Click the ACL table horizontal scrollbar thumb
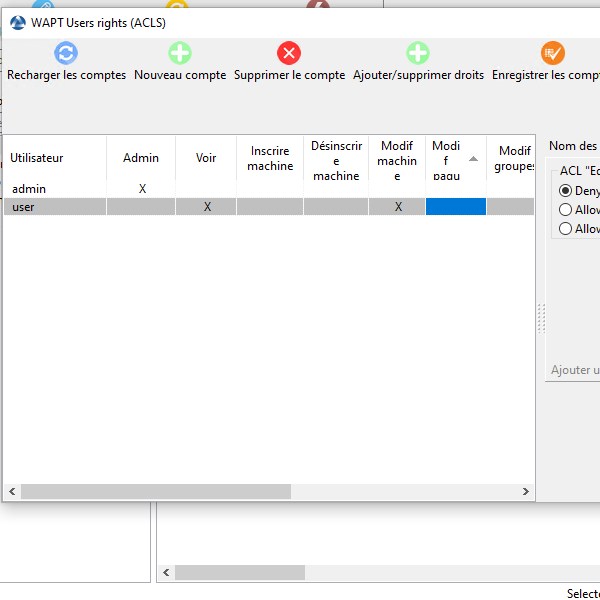 (x=156, y=491)
